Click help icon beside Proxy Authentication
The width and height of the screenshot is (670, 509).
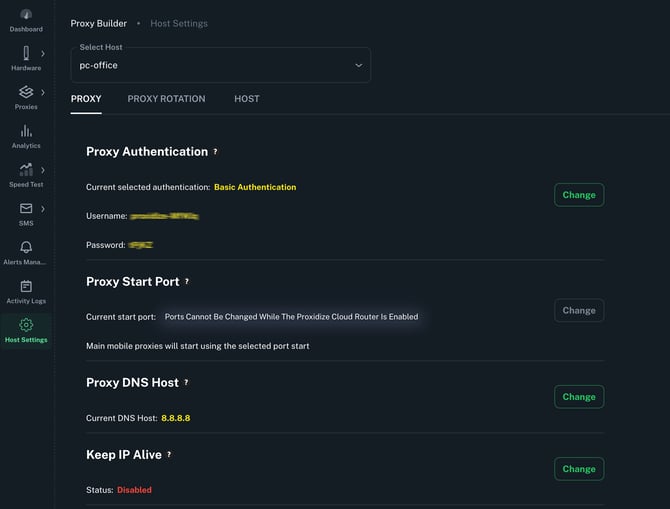pos(215,152)
